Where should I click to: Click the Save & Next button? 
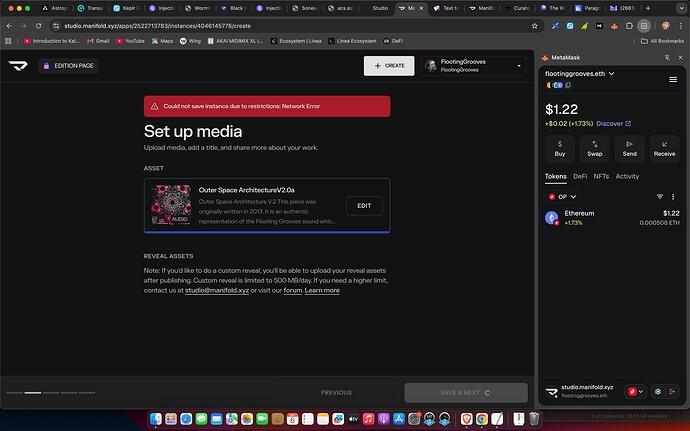[x=466, y=393]
